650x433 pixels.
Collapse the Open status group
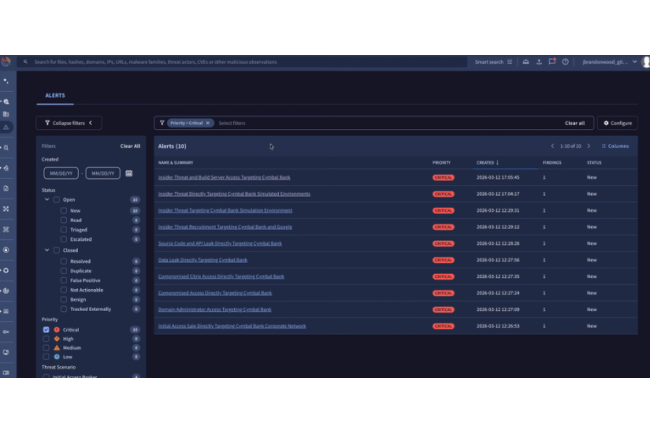coord(46,200)
